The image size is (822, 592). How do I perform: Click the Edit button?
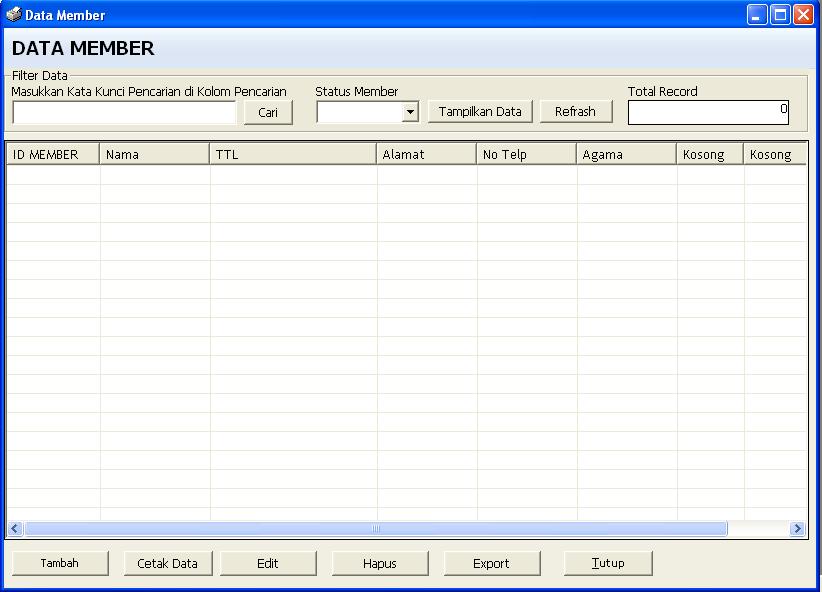pos(268,563)
